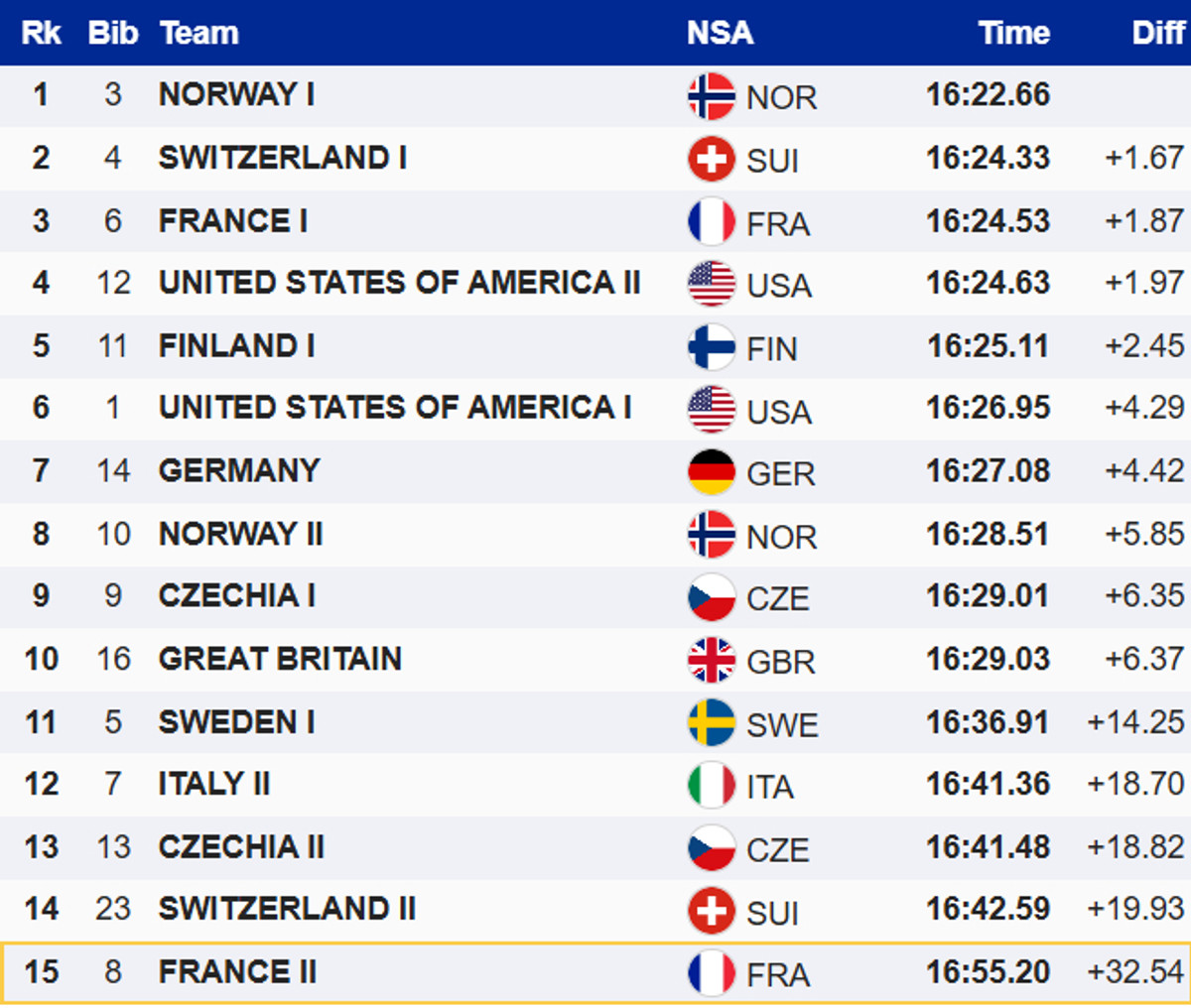The height and width of the screenshot is (1008, 1191).
Task: Click the Italy flag icon
Action: [711, 786]
